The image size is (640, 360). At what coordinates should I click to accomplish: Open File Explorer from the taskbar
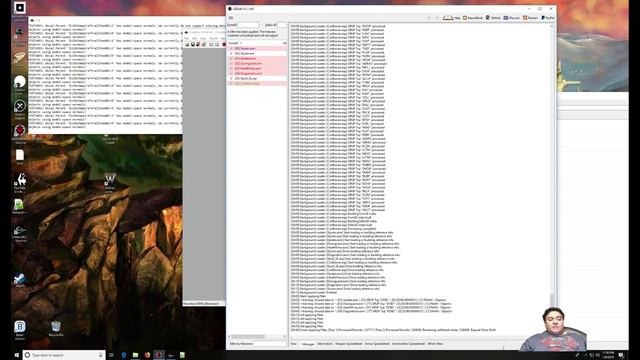click(x=135, y=355)
